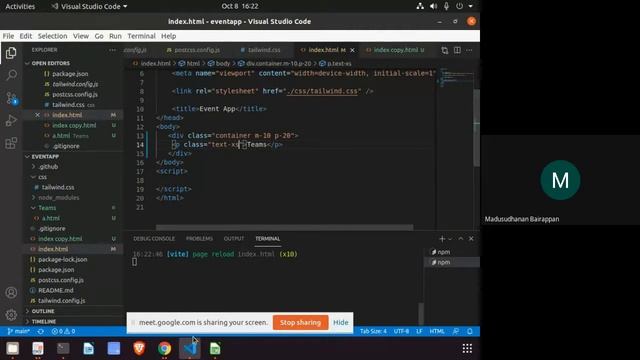
Task: Add a new terminal with plus icon
Action: [442, 238]
